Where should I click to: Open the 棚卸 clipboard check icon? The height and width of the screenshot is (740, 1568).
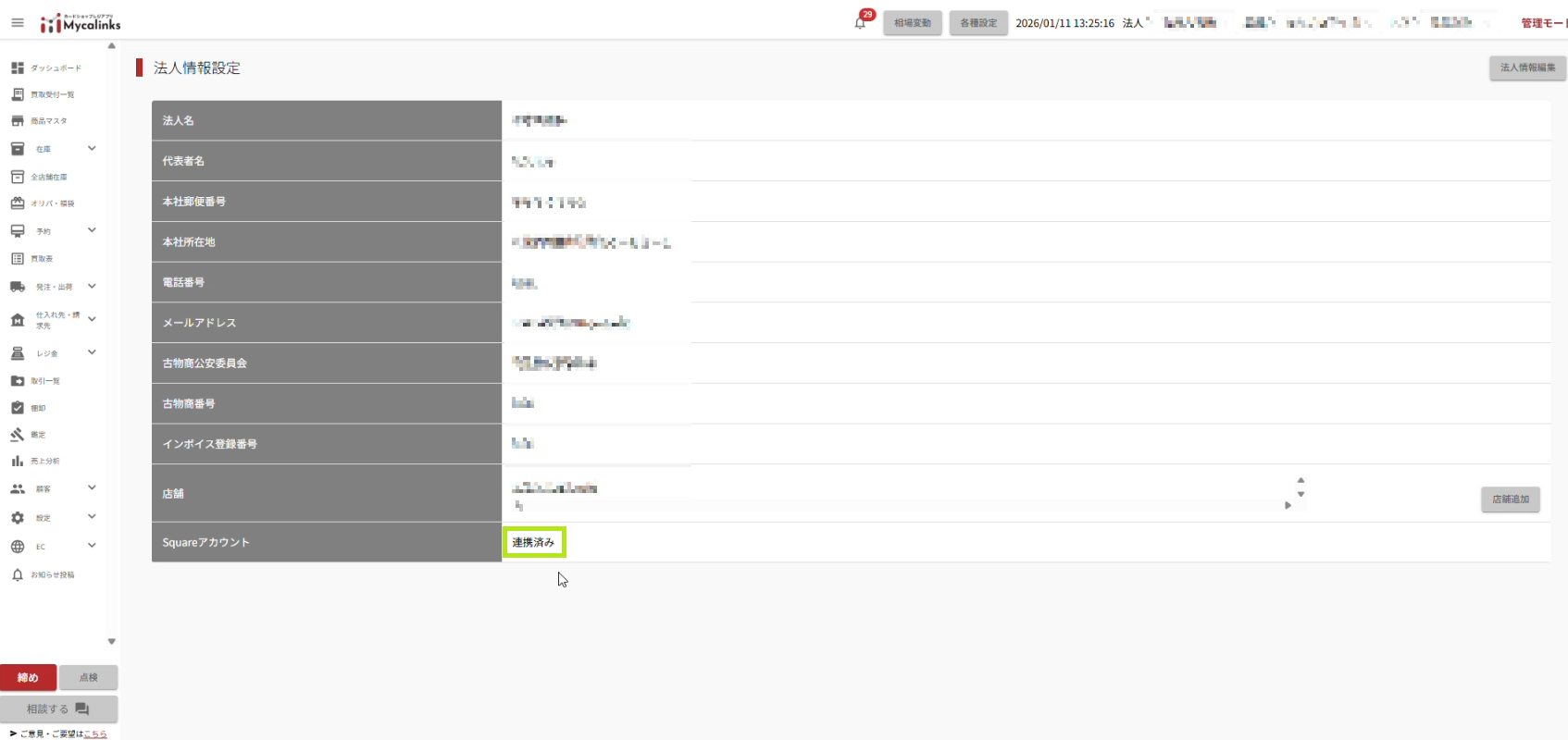(18, 408)
